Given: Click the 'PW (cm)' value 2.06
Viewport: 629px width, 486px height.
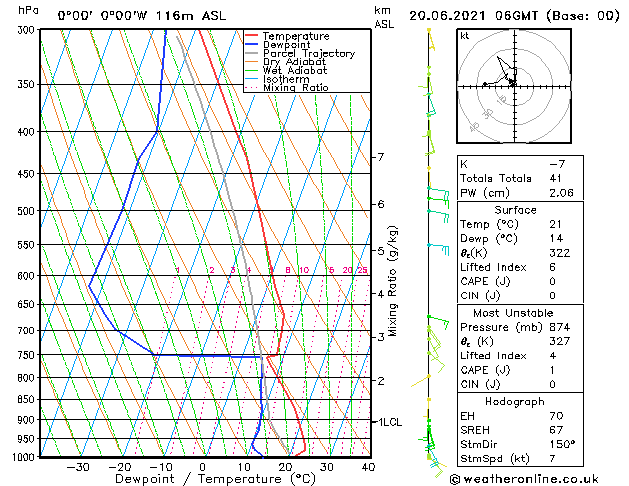Looking at the screenshot, I should [x=561, y=193].
